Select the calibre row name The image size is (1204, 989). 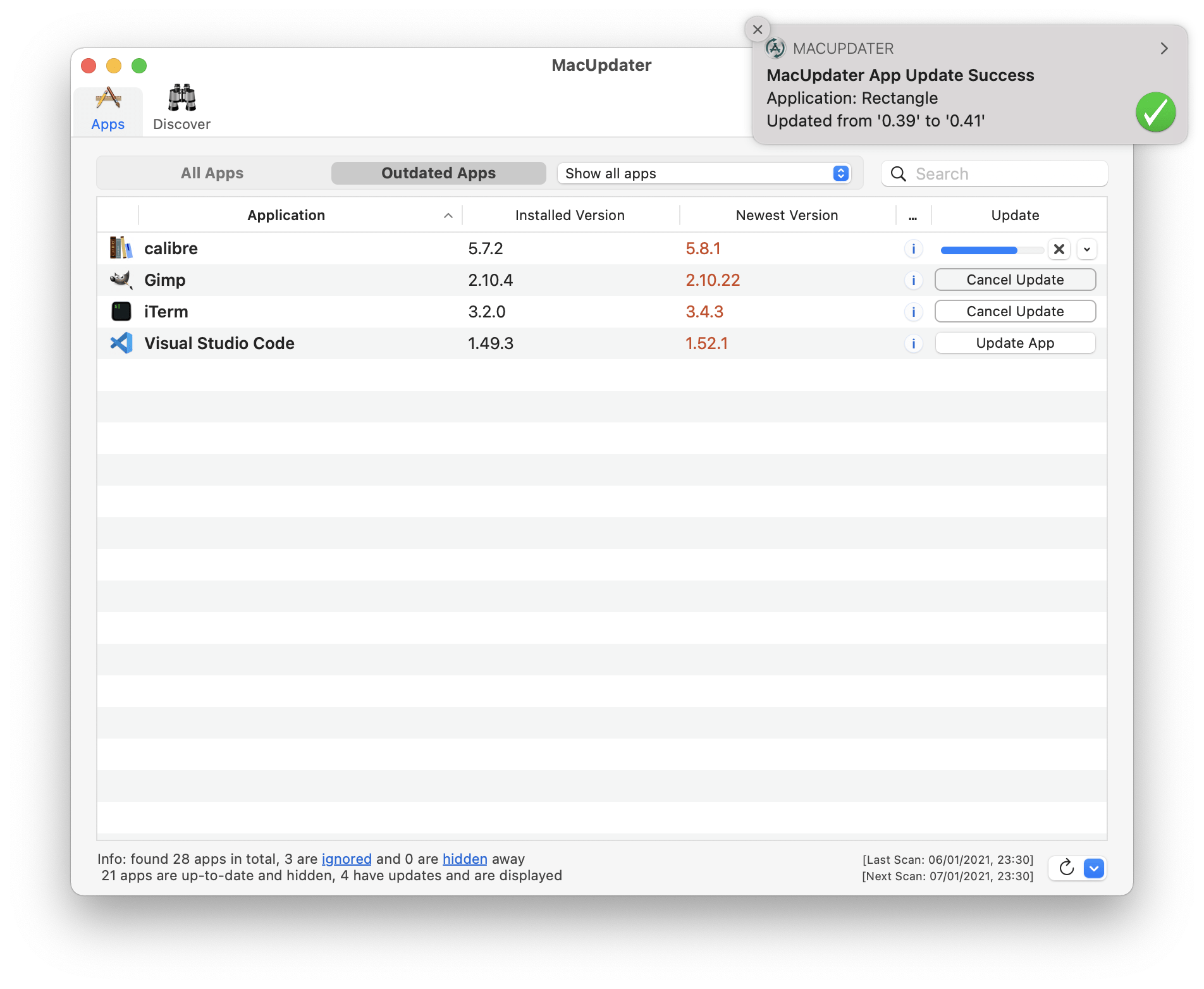pyautogui.click(x=171, y=249)
